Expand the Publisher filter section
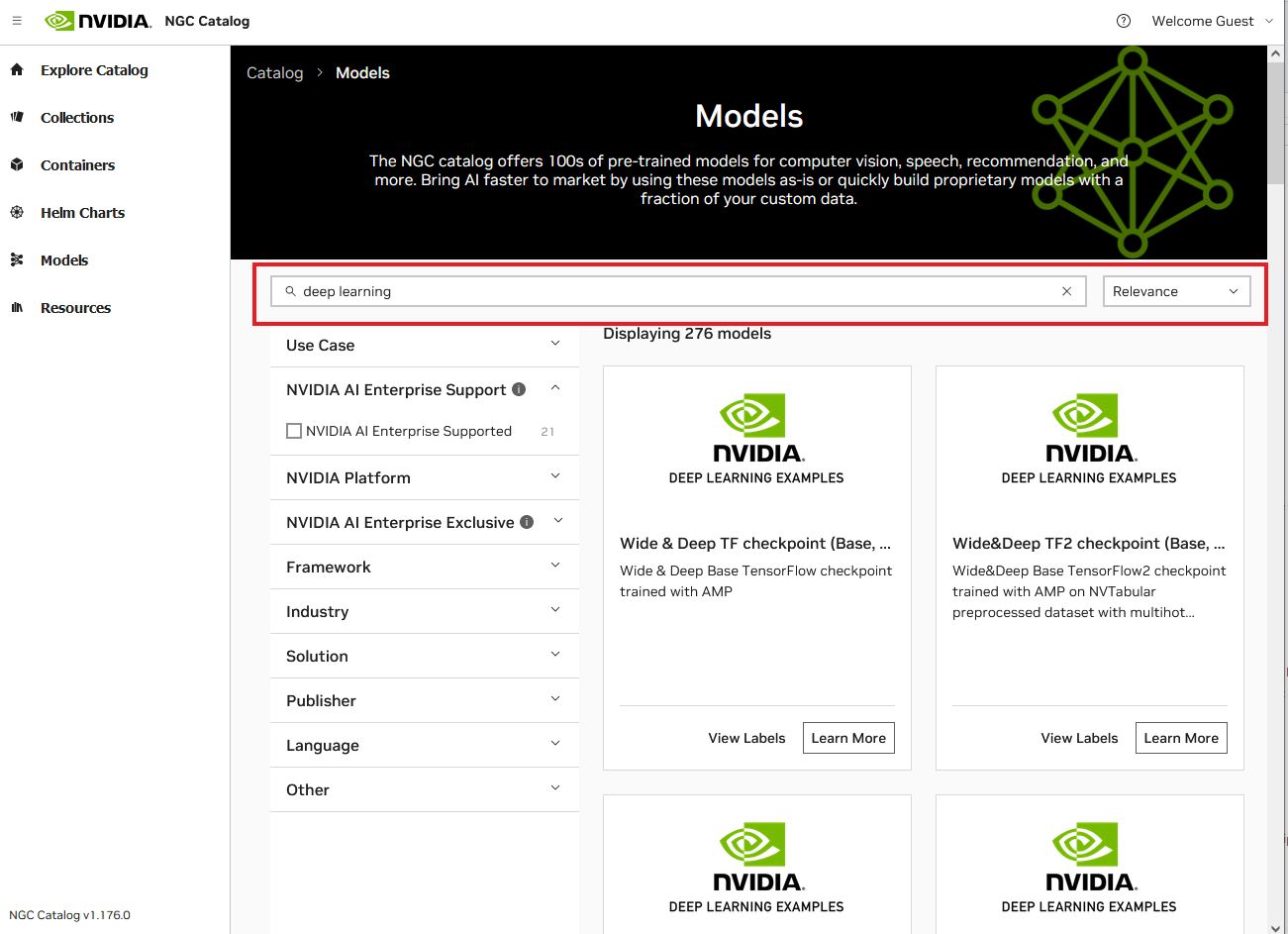 [424, 700]
